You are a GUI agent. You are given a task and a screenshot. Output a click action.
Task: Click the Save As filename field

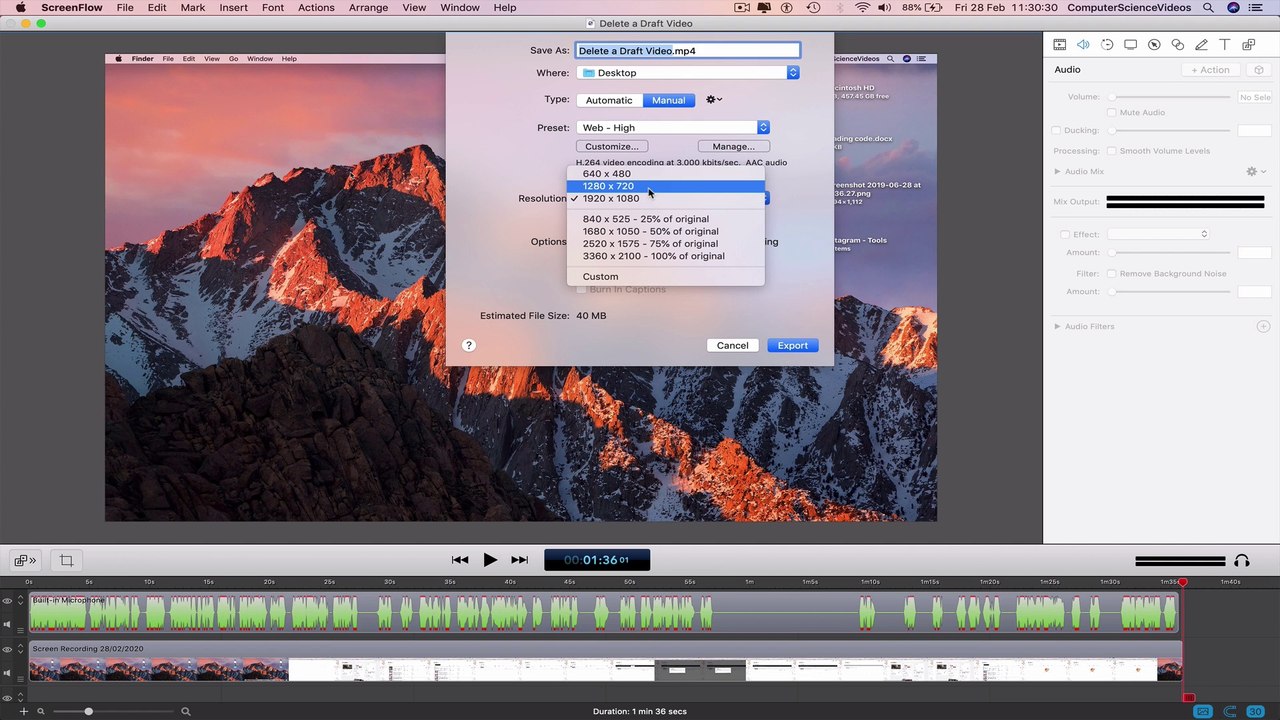[x=688, y=51]
